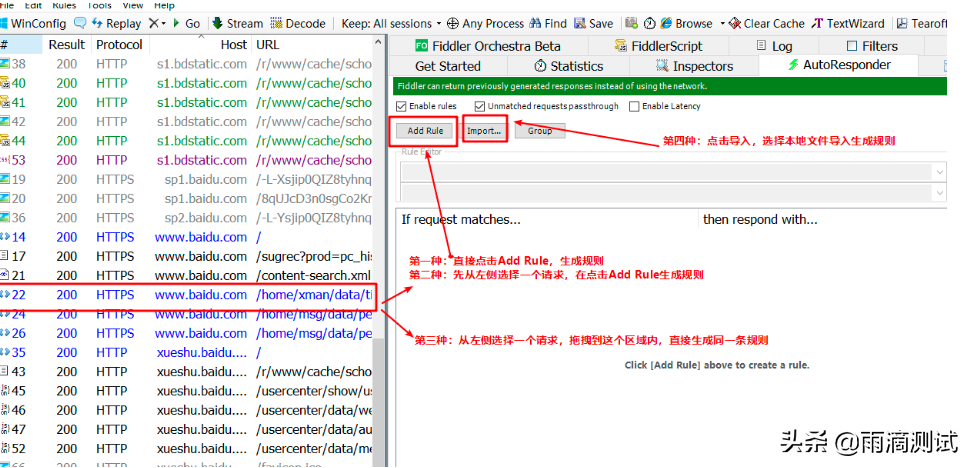Check the Enable Latency checkbox

(x=634, y=106)
